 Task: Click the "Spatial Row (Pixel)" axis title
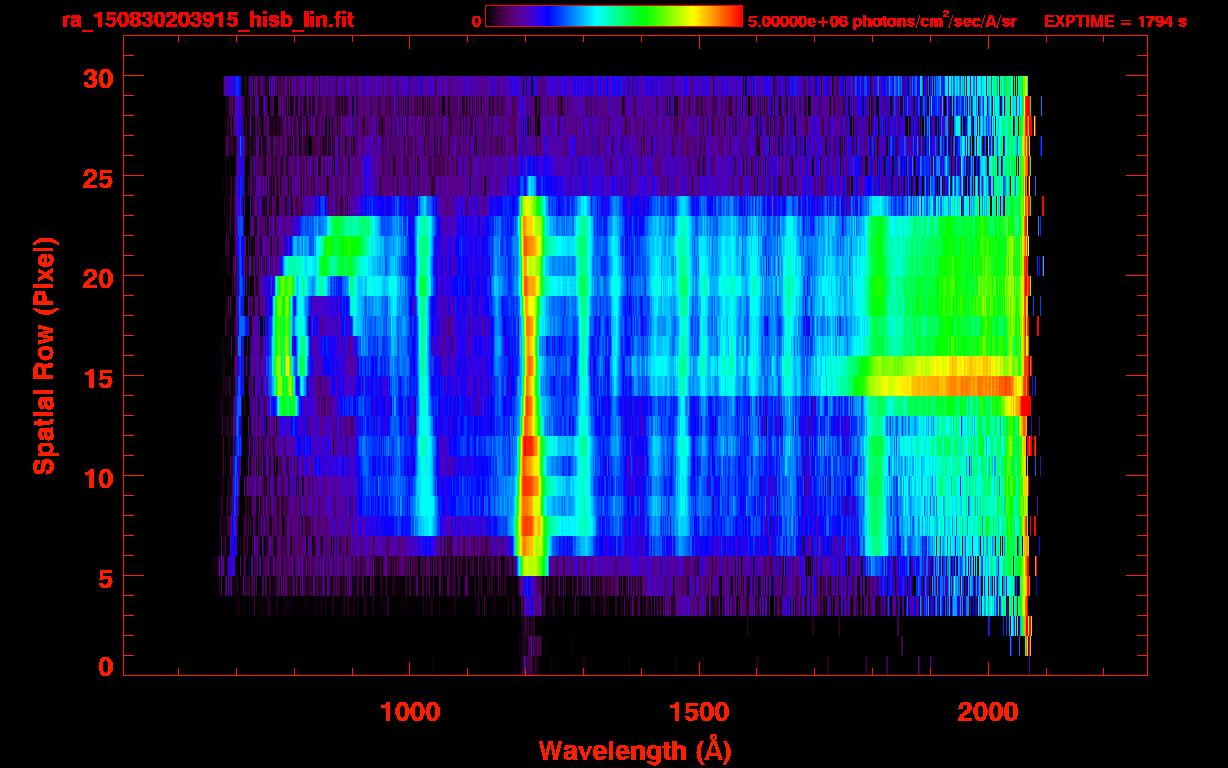click(44, 355)
